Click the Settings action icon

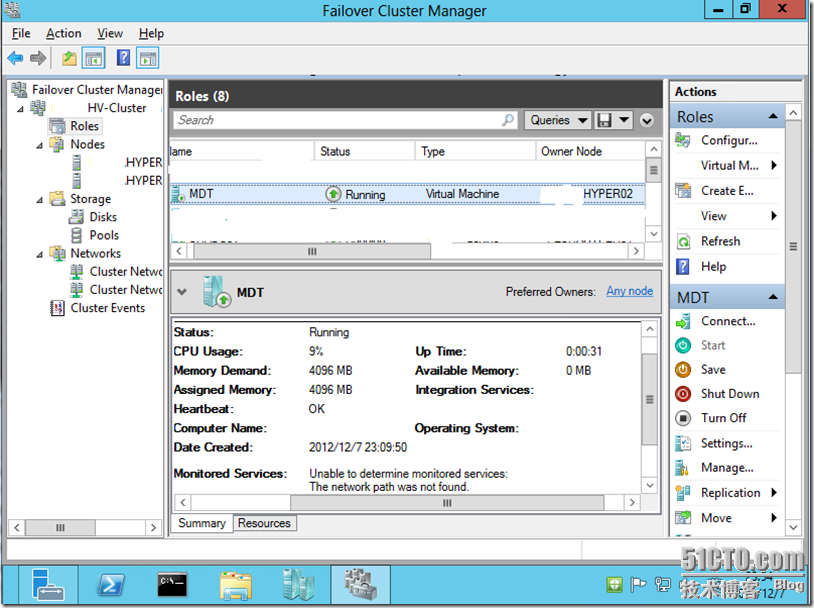(x=683, y=443)
